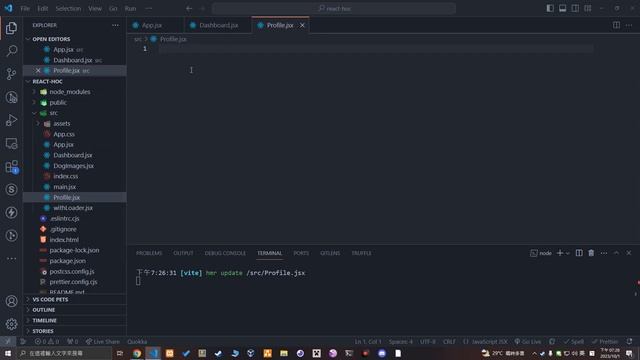Click the Windows taskbar search box
The height and width of the screenshot is (360, 640).
click(x=64, y=353)
